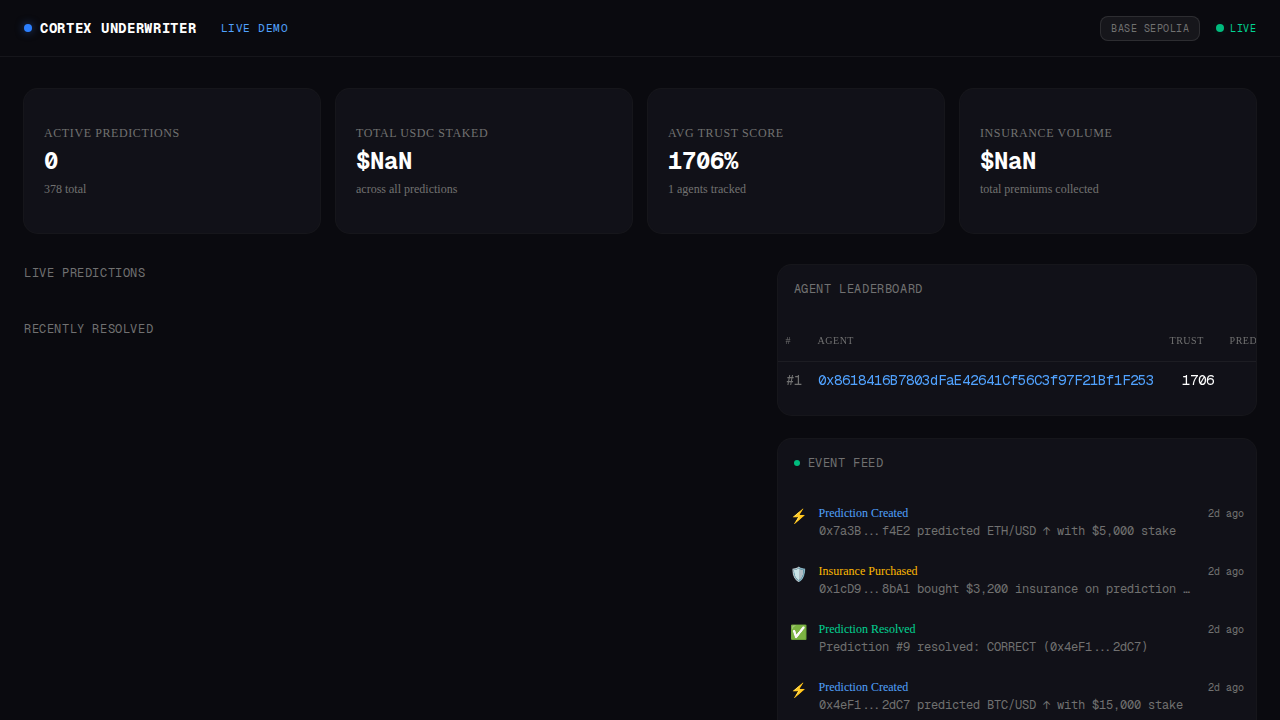Click the AGENT column header

click(835, 341)
